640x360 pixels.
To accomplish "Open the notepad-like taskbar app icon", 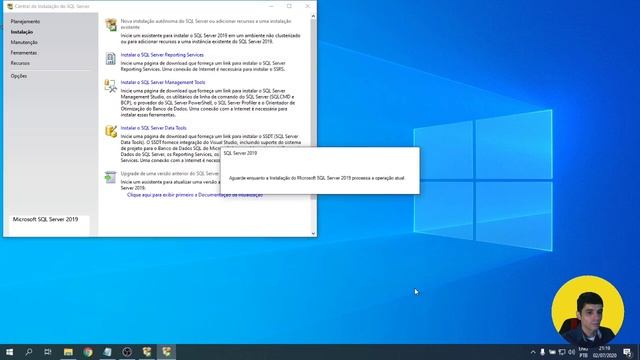I will (x=107, y=352).
